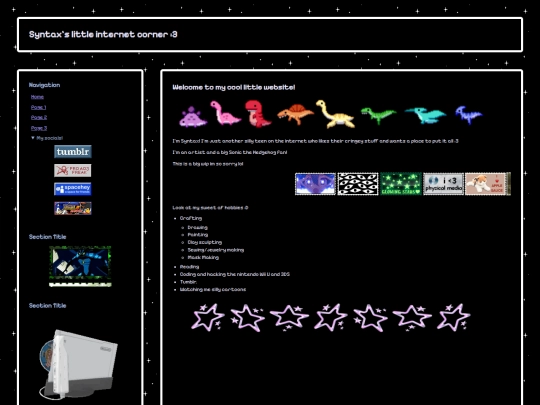Screen dimensions: 540x405
Task: Click the Wii console image in sidebar
Action: click(x=78, y=363)
